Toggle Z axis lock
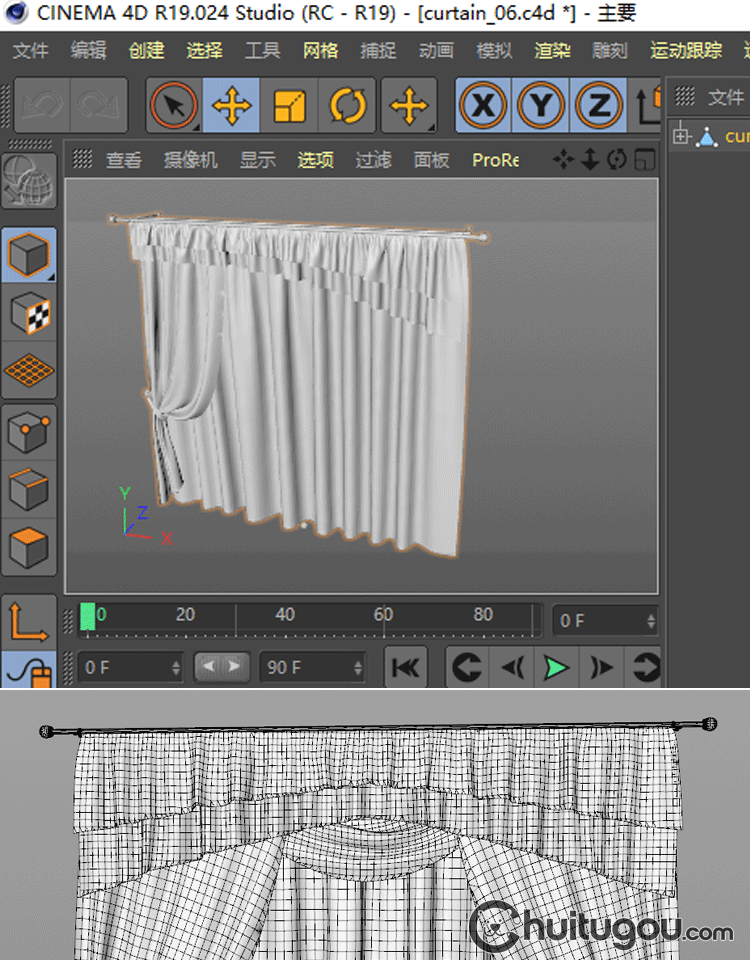 point(598,105)
